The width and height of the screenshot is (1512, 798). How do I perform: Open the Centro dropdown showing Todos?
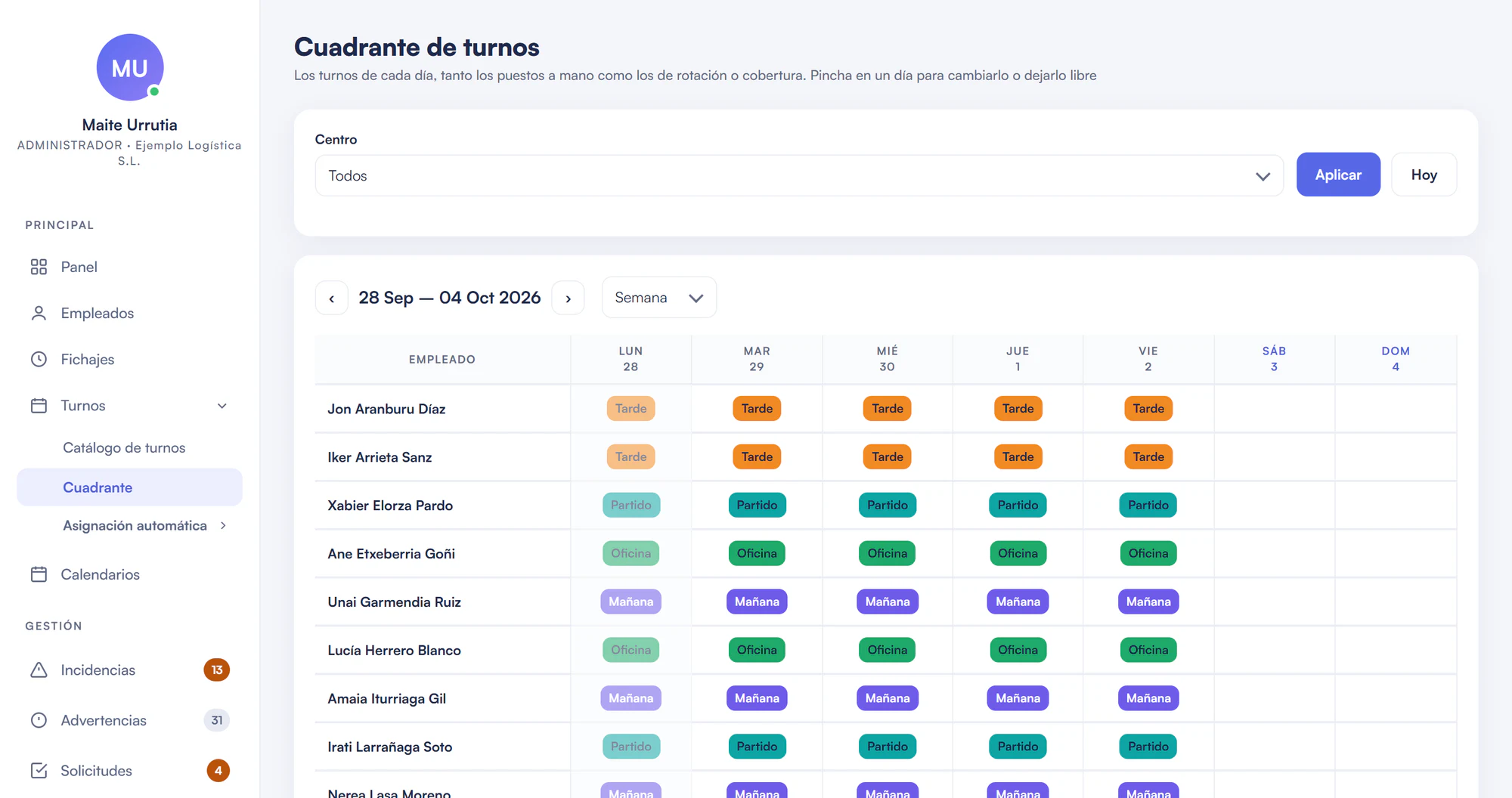coord(799,175)
